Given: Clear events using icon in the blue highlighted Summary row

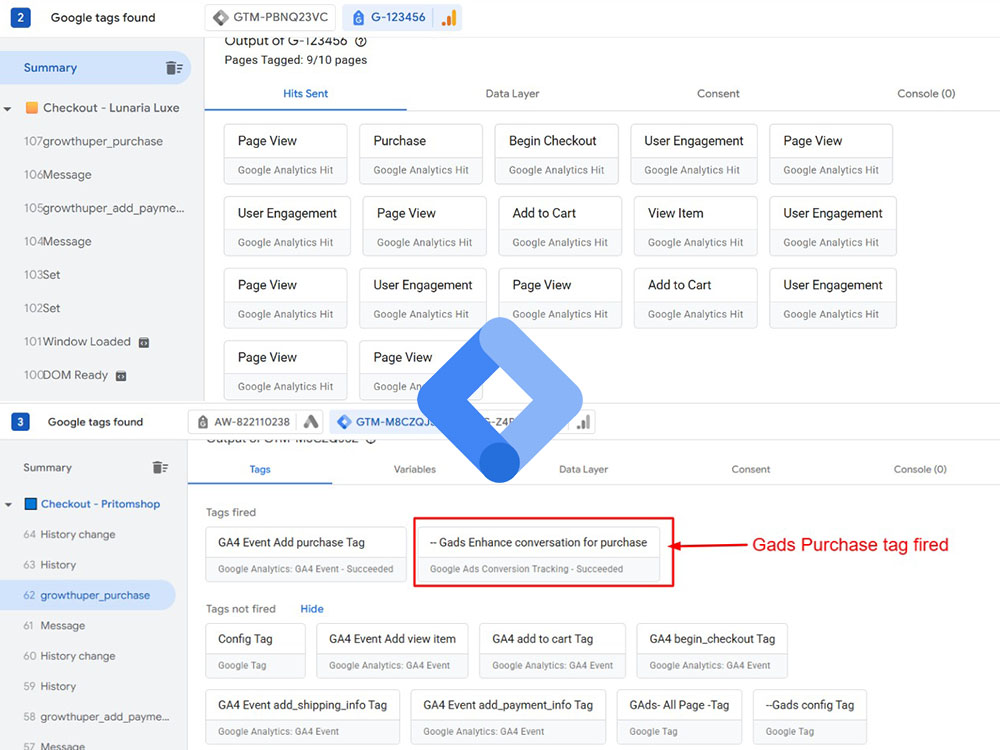Looking at the screenshot, I should pyautogui.click(x=174, y=68).
